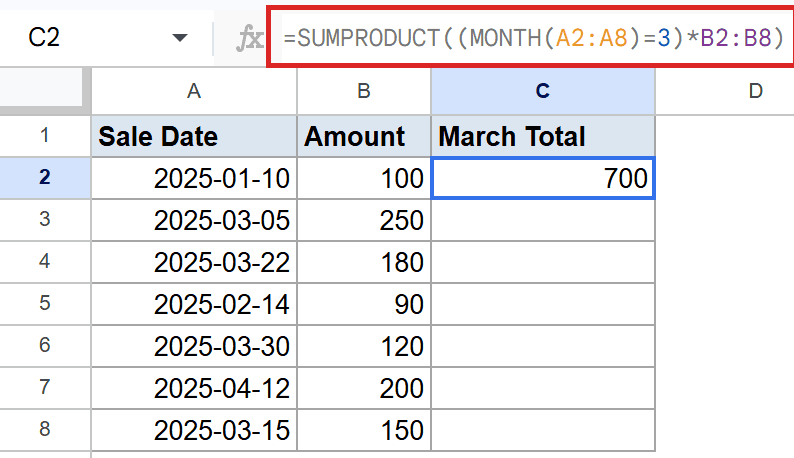Select cell with date 2025-03-22
Viewport: 794px width, 458px height.
click(194, 262)
